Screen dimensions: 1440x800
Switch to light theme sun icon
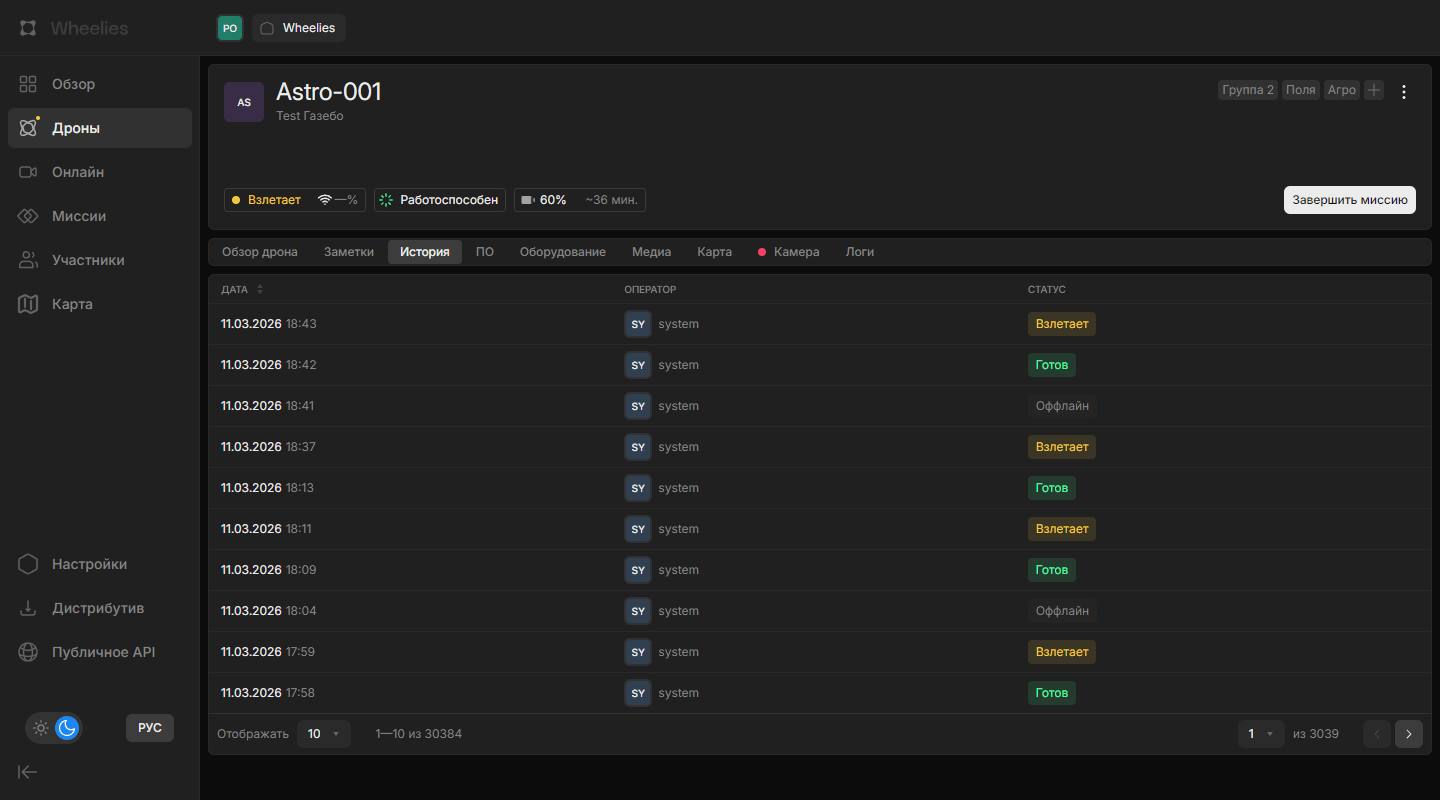(41, 728)
